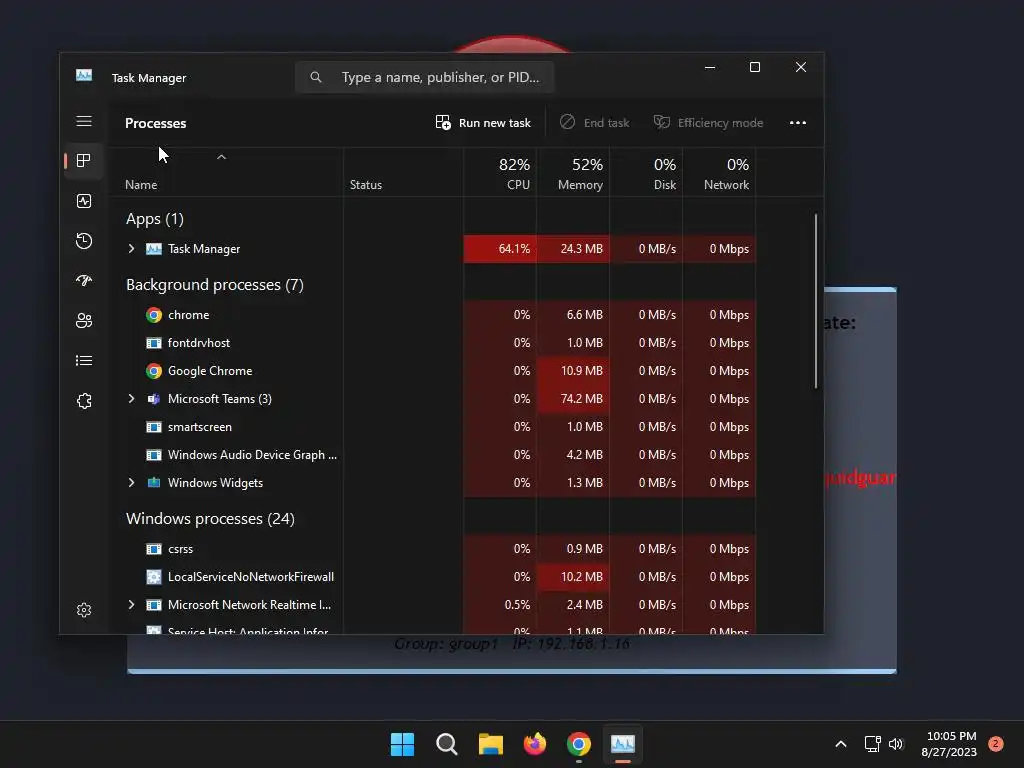This screenshot has width=1024, height=768.
Task: Launch Firefox from taskbar
Action: click(x=535, y=744)
